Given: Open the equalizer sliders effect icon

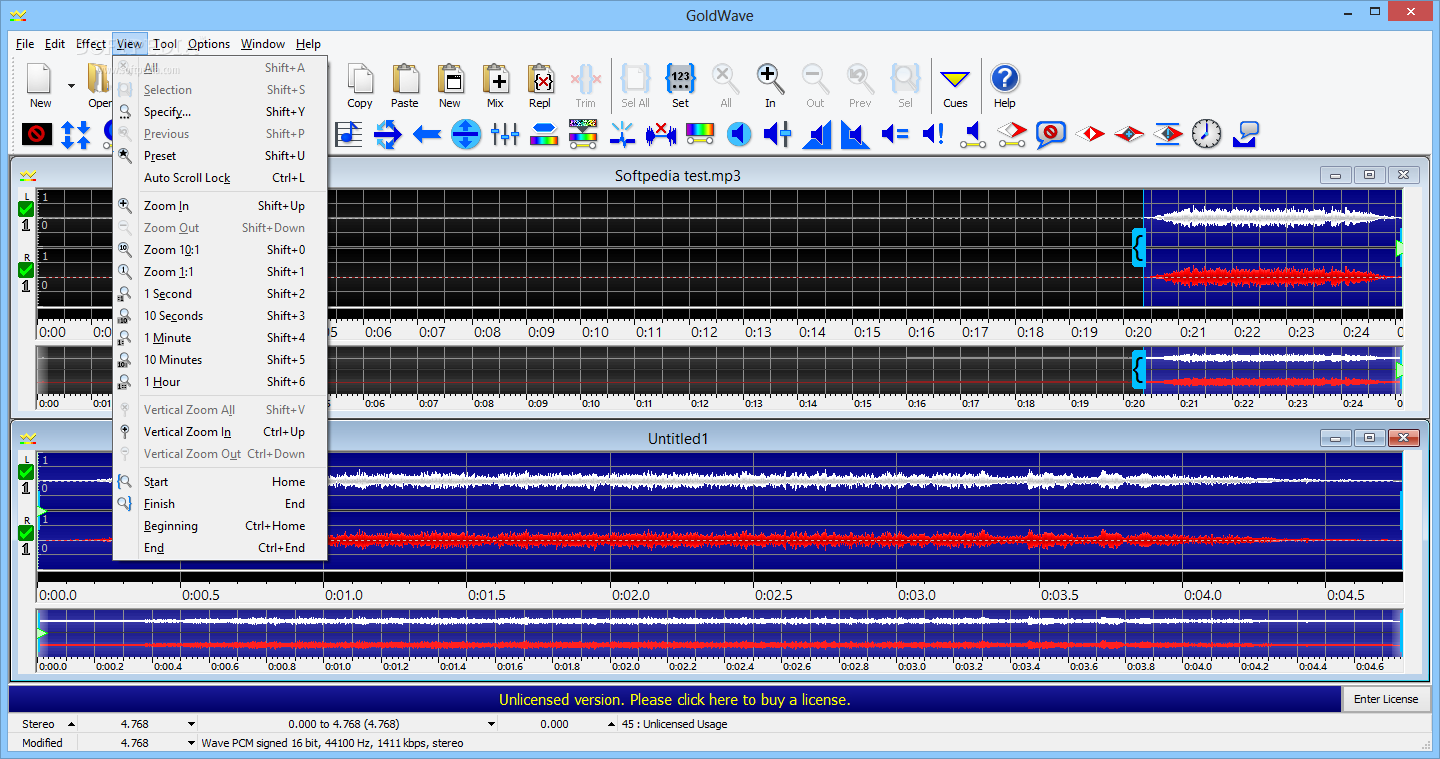Looking at the screenshot, I should point(505,134).
